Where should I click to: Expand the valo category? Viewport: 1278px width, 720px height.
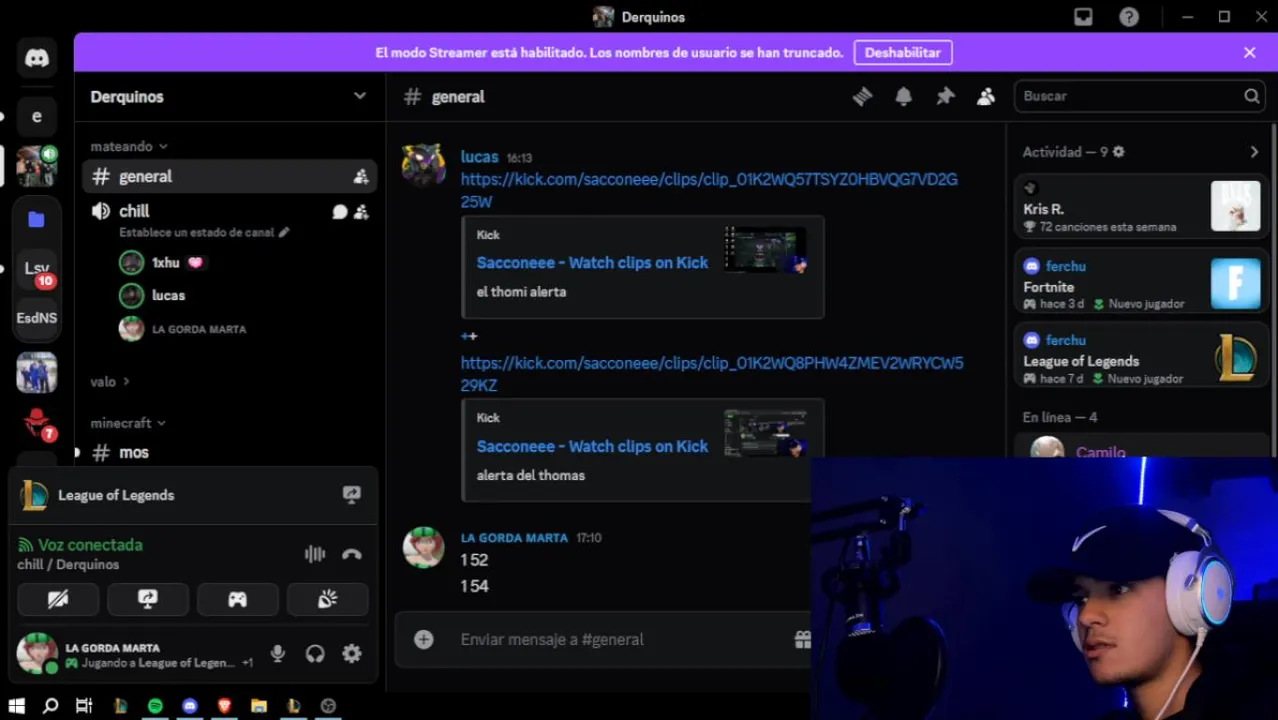pyautogui.click(x=110, y=382)
